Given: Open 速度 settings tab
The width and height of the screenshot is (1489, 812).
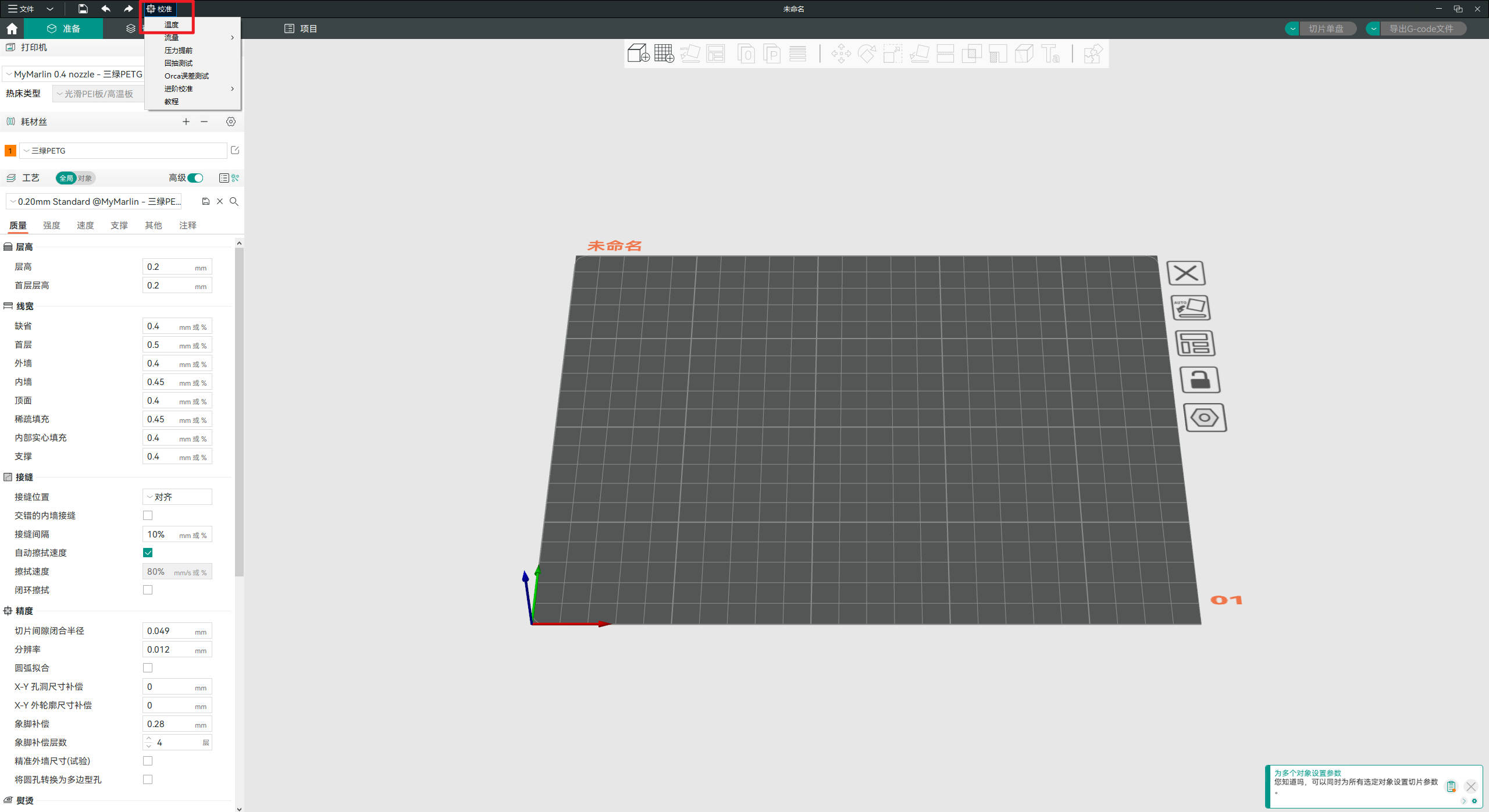Looking at the screenshot, I should (x=85, y=225).
